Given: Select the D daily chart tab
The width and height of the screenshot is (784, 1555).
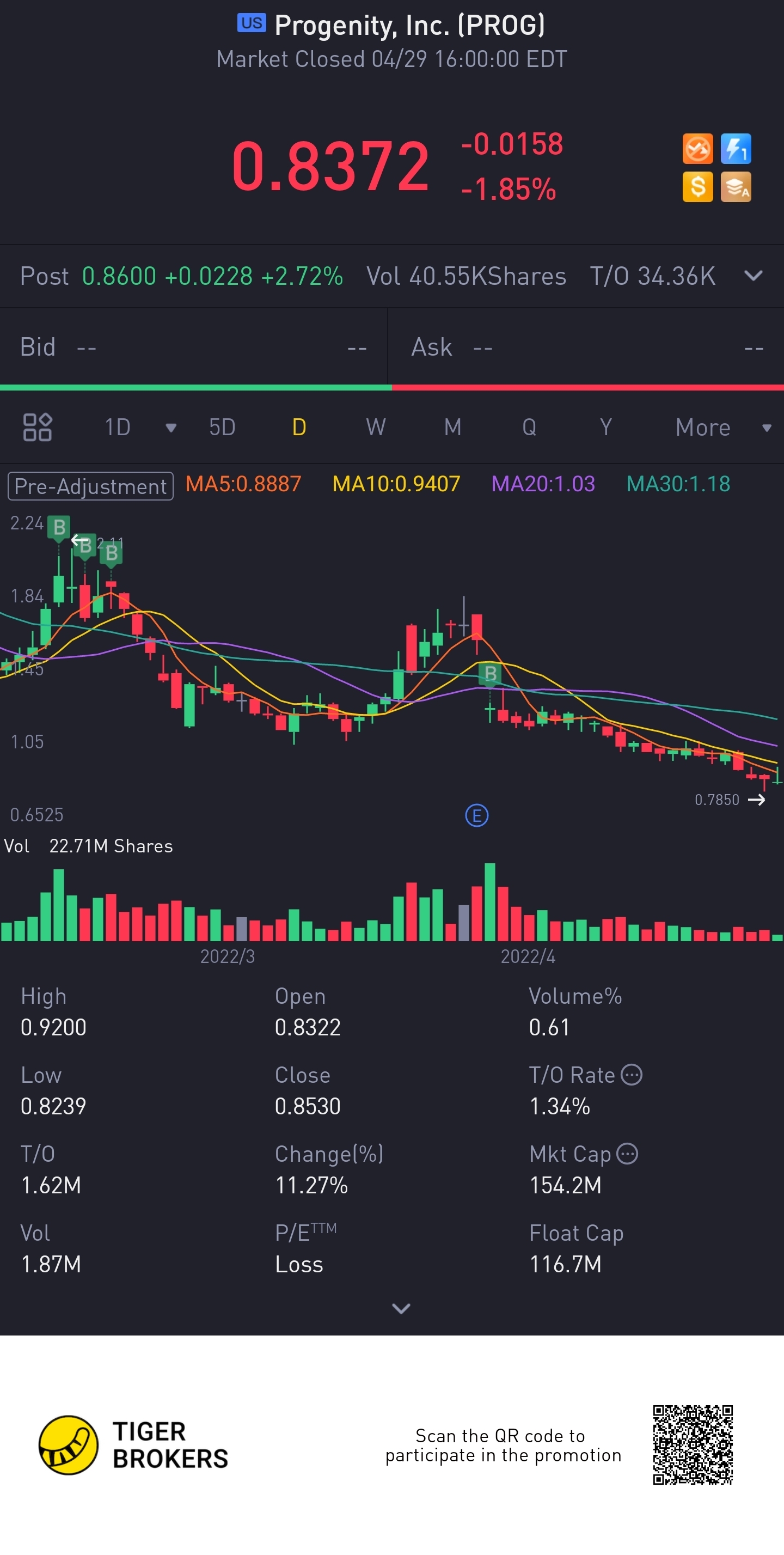Looking at the screenshot, I should click(299, 428).
